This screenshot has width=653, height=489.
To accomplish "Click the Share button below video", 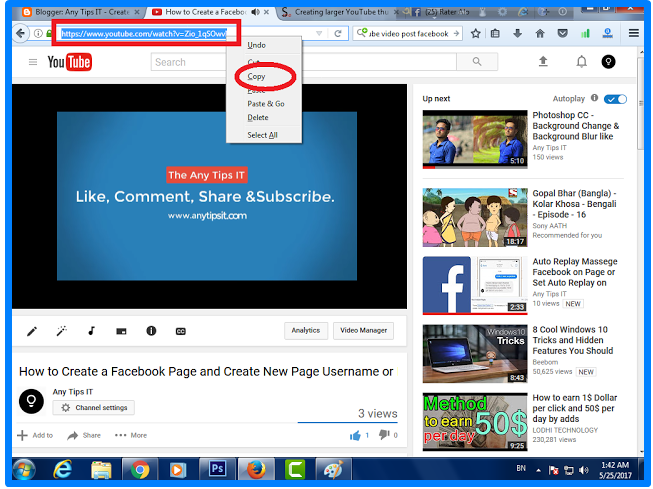I will click(x=84, y=435).
